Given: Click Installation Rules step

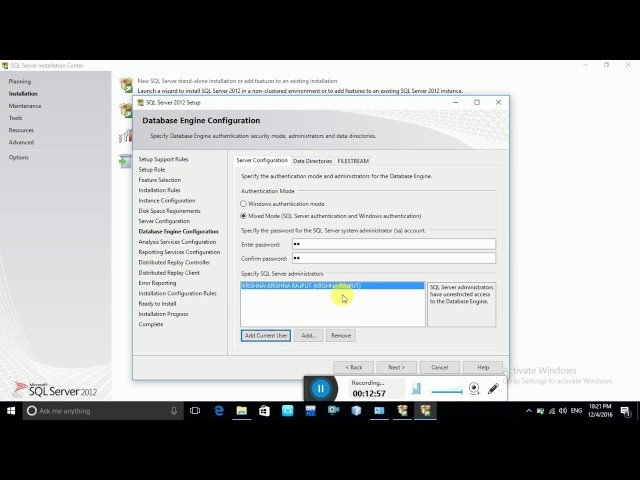Looking at the screenshot, I should click(159, 190).
